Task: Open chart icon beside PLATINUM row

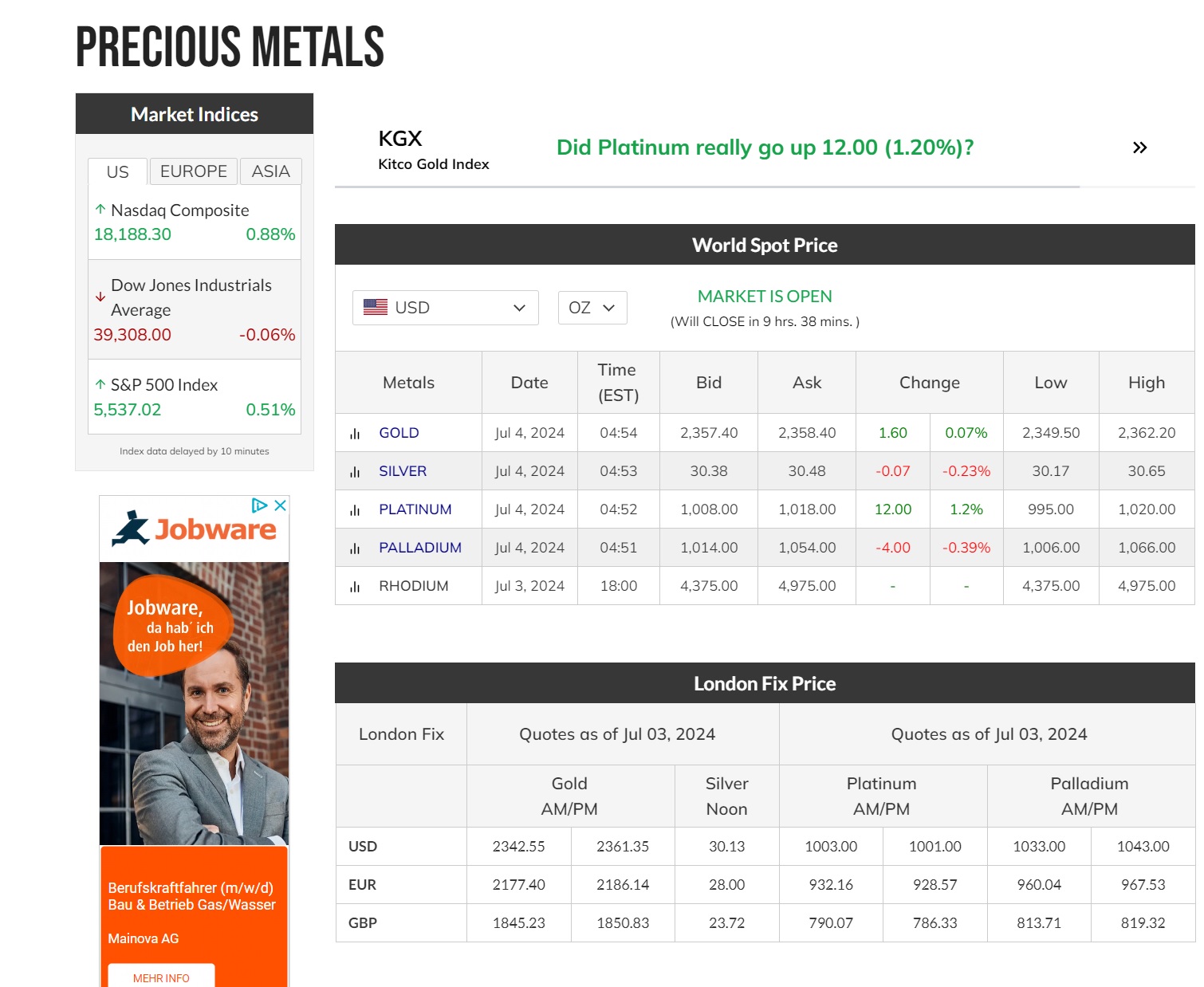Action: [x=355, y=510]
